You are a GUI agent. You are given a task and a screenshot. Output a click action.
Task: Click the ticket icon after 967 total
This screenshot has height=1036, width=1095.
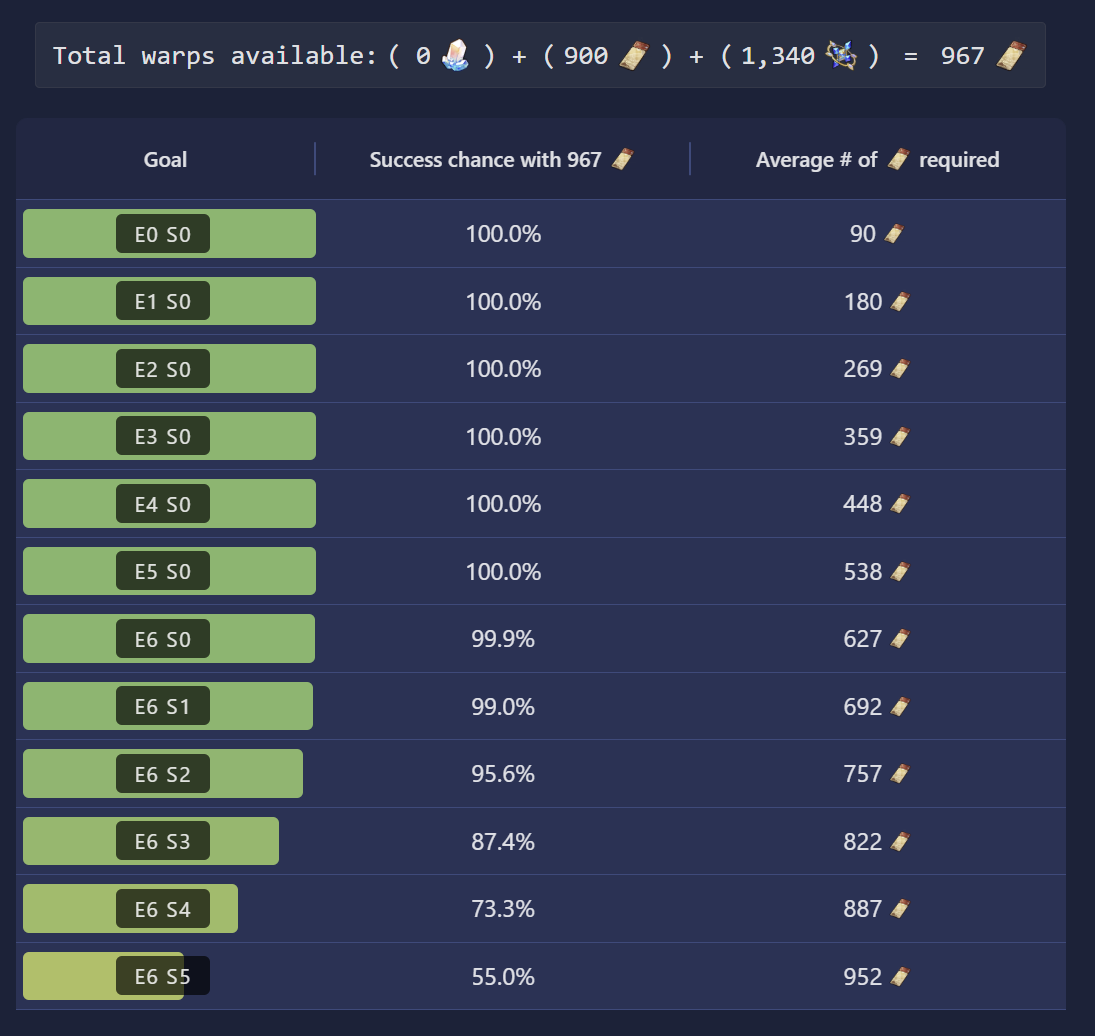click(x=1011, y=55)
